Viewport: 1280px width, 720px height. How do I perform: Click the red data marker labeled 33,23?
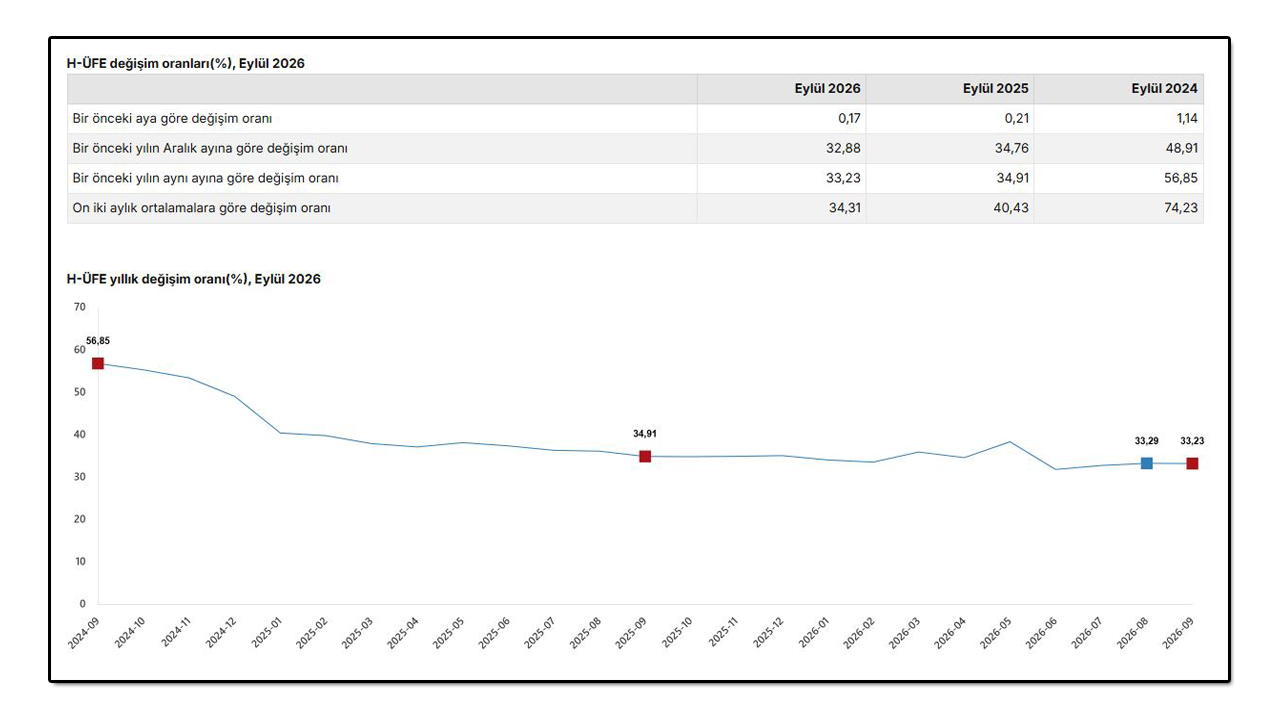1192,463
